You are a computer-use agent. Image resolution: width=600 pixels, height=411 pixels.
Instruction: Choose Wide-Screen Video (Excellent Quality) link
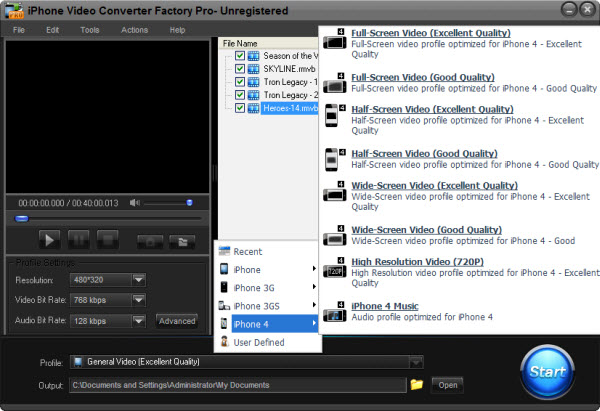434,186
